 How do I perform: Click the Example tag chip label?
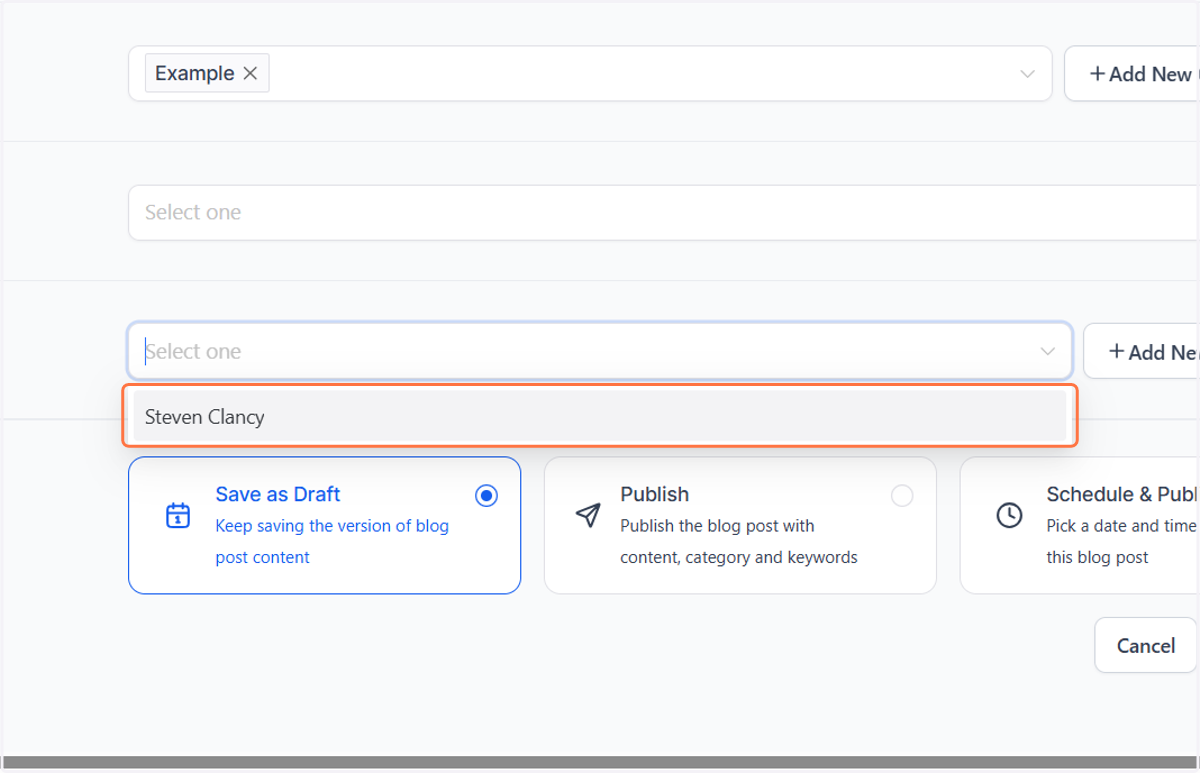pos(194,73)
